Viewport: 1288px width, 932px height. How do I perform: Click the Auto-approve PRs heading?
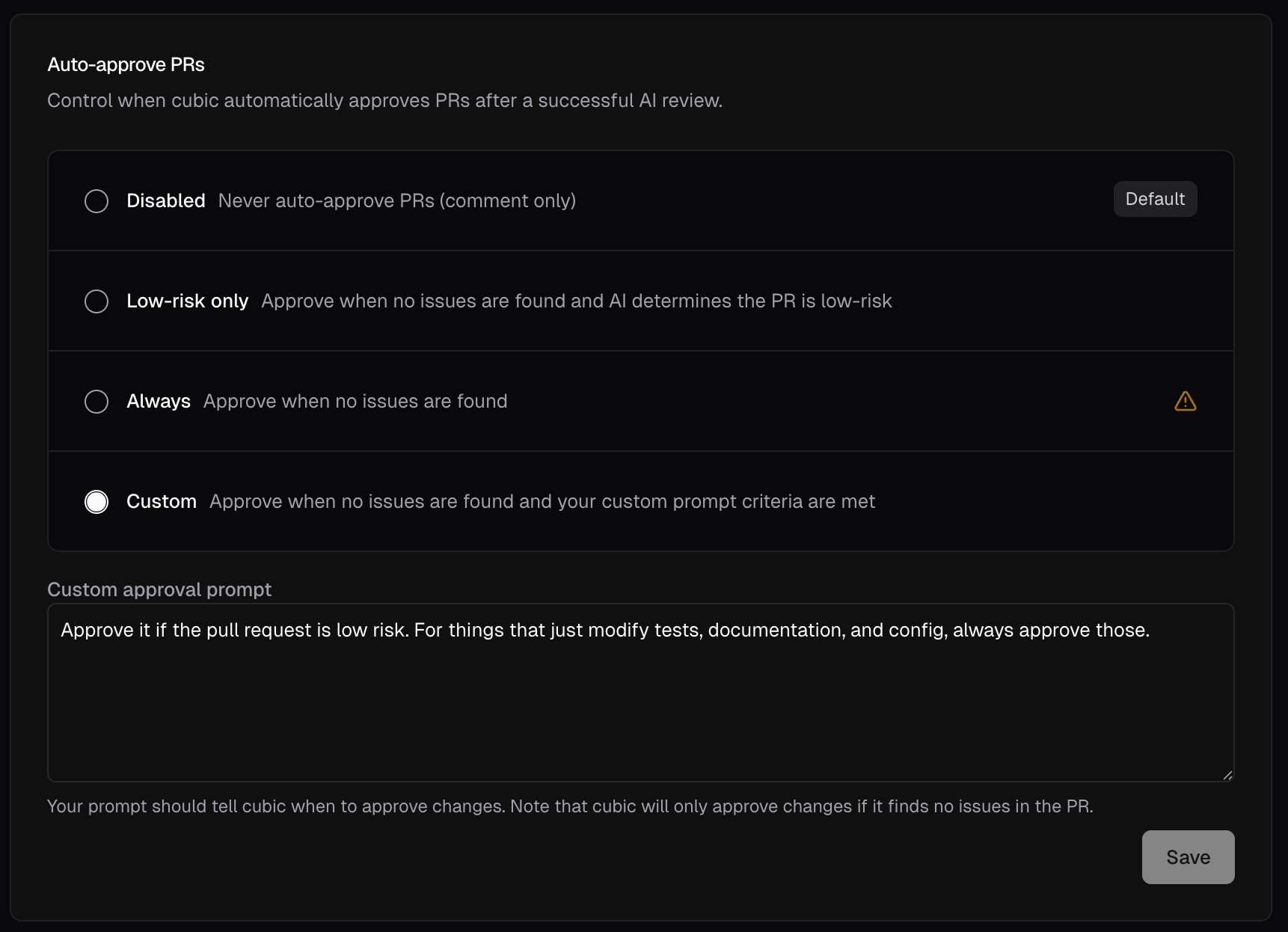point(126,64)
